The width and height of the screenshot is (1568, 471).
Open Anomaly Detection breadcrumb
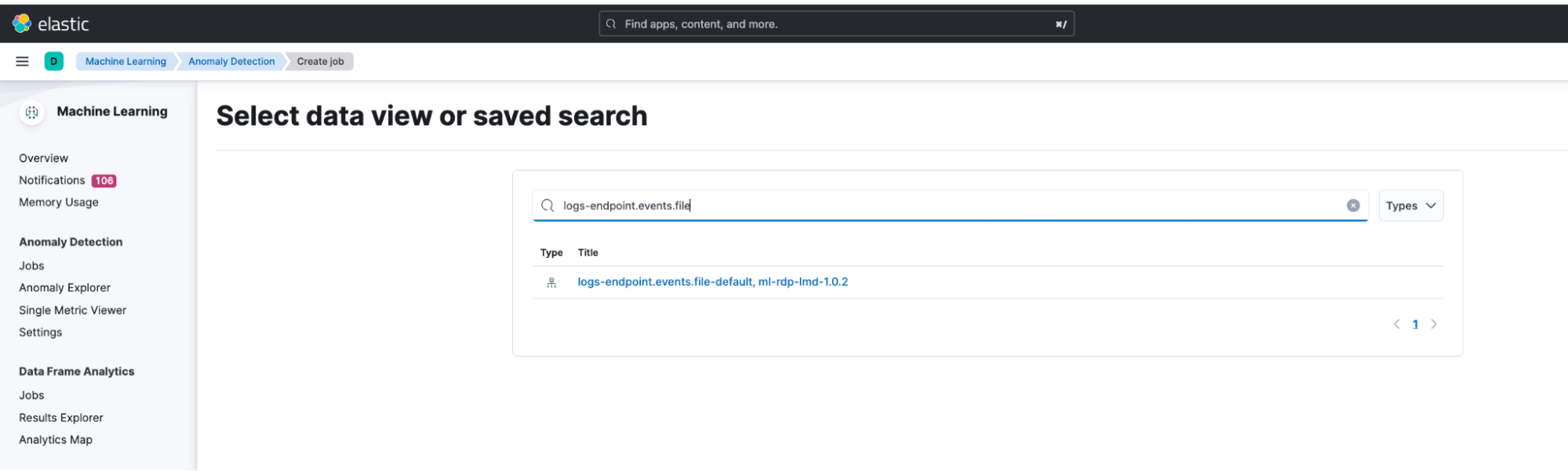tap(231, 61)
